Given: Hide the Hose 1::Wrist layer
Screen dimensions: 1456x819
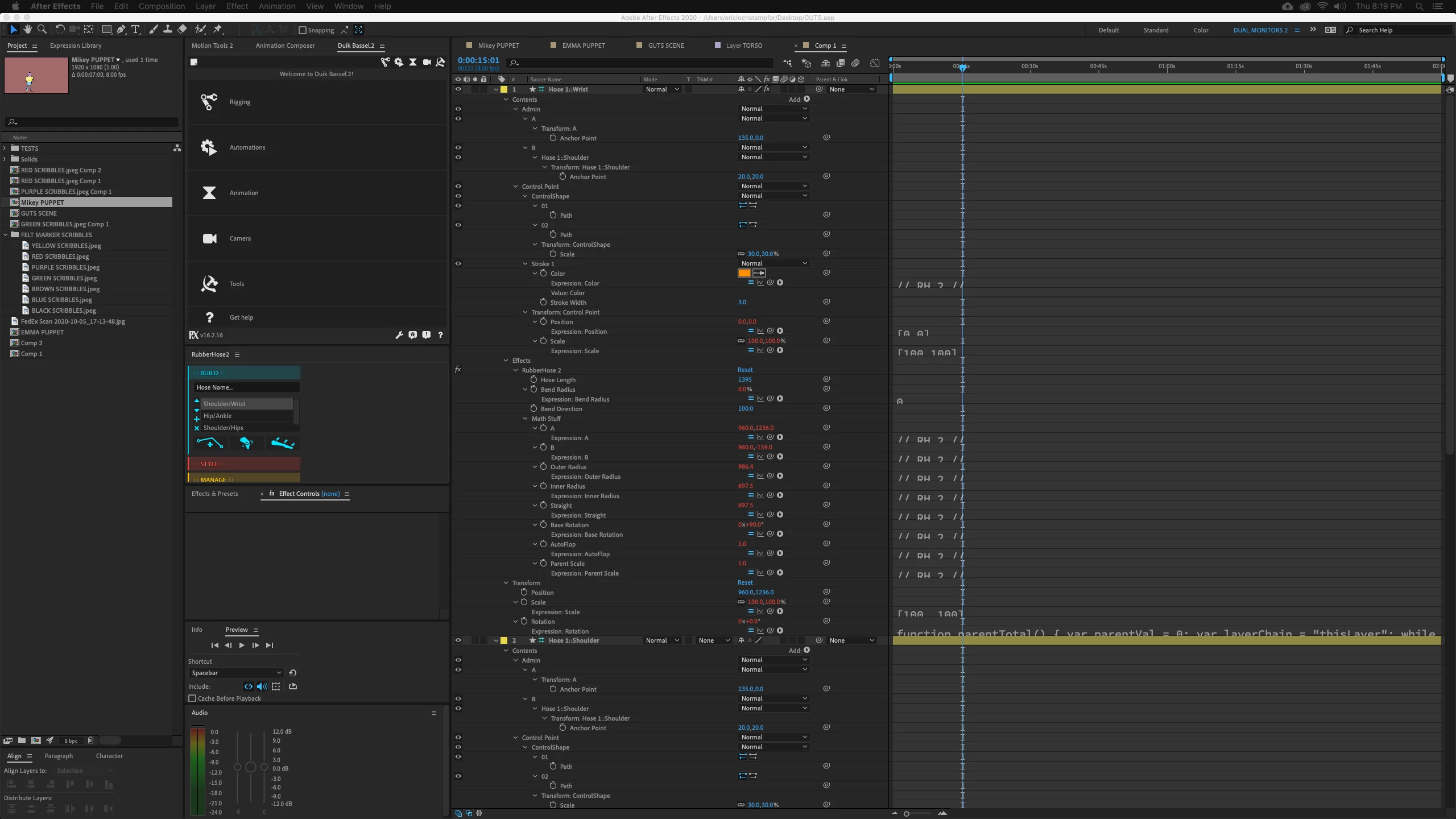Looking at the screenshot, I should click(x=458, y=89).
